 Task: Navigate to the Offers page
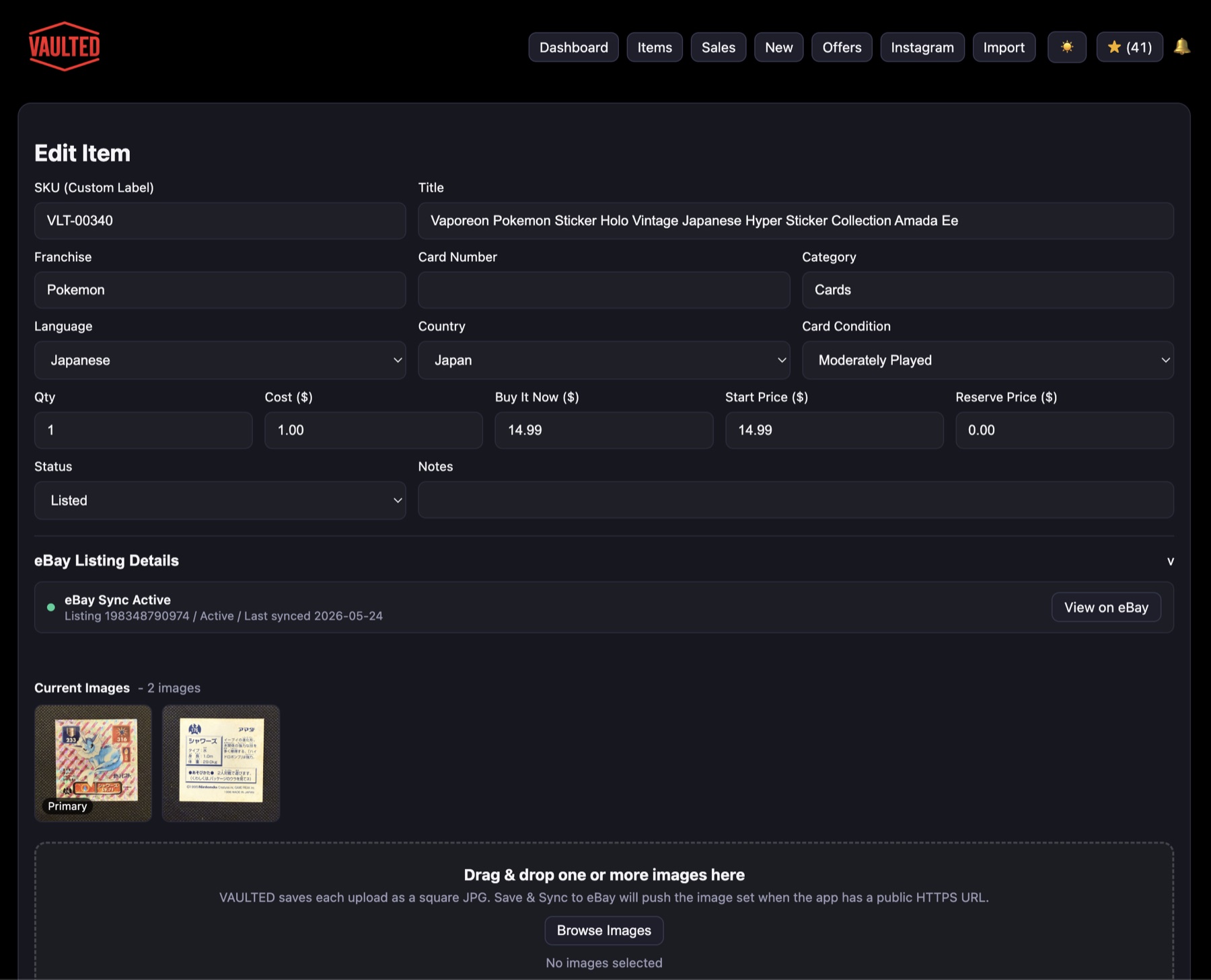(x=842, y=47)
